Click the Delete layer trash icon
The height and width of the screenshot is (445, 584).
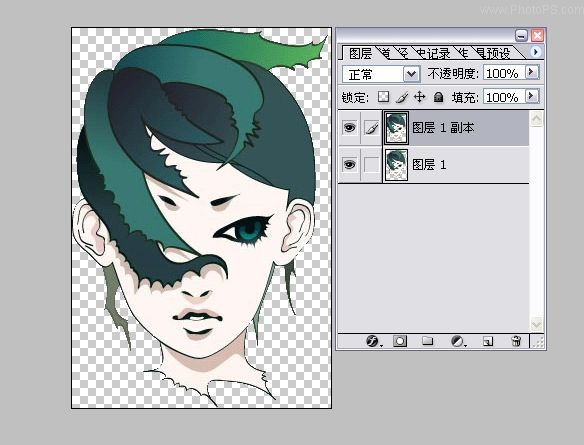pyautogui.click(x=516, y=341)
